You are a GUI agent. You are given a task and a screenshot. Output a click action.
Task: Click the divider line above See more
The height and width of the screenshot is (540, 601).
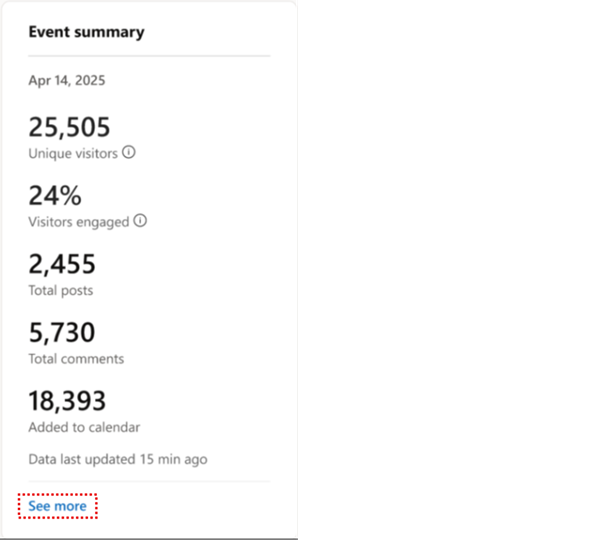pos(149,481)
